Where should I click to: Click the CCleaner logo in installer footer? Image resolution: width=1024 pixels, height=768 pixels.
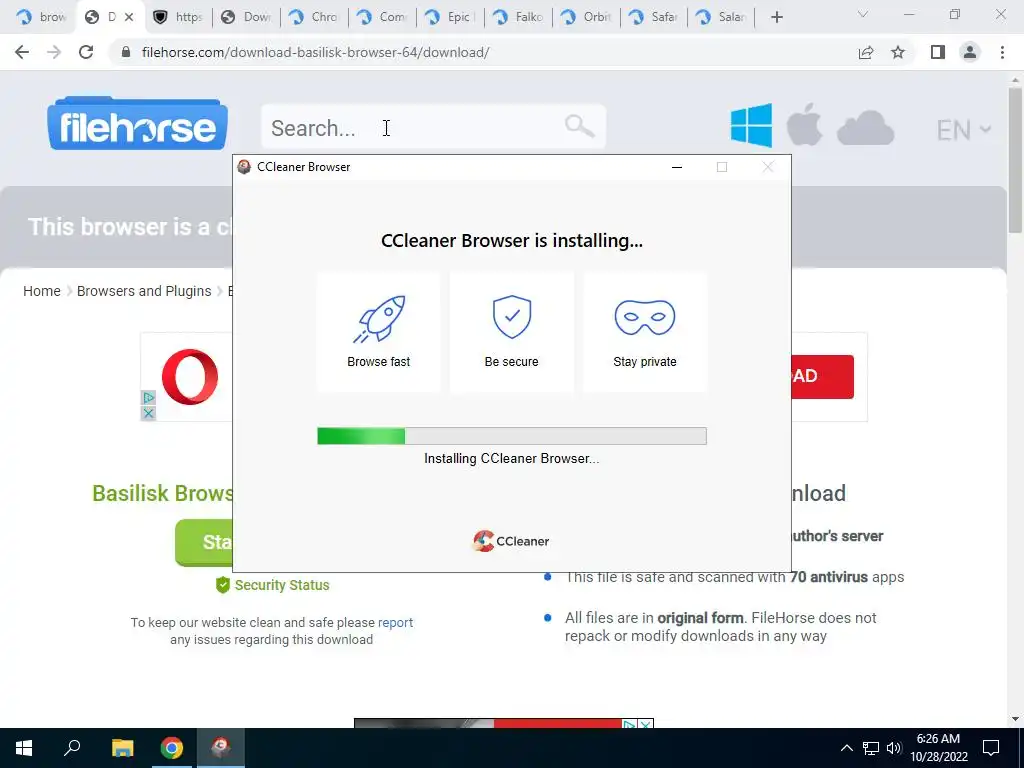[511, 541]
